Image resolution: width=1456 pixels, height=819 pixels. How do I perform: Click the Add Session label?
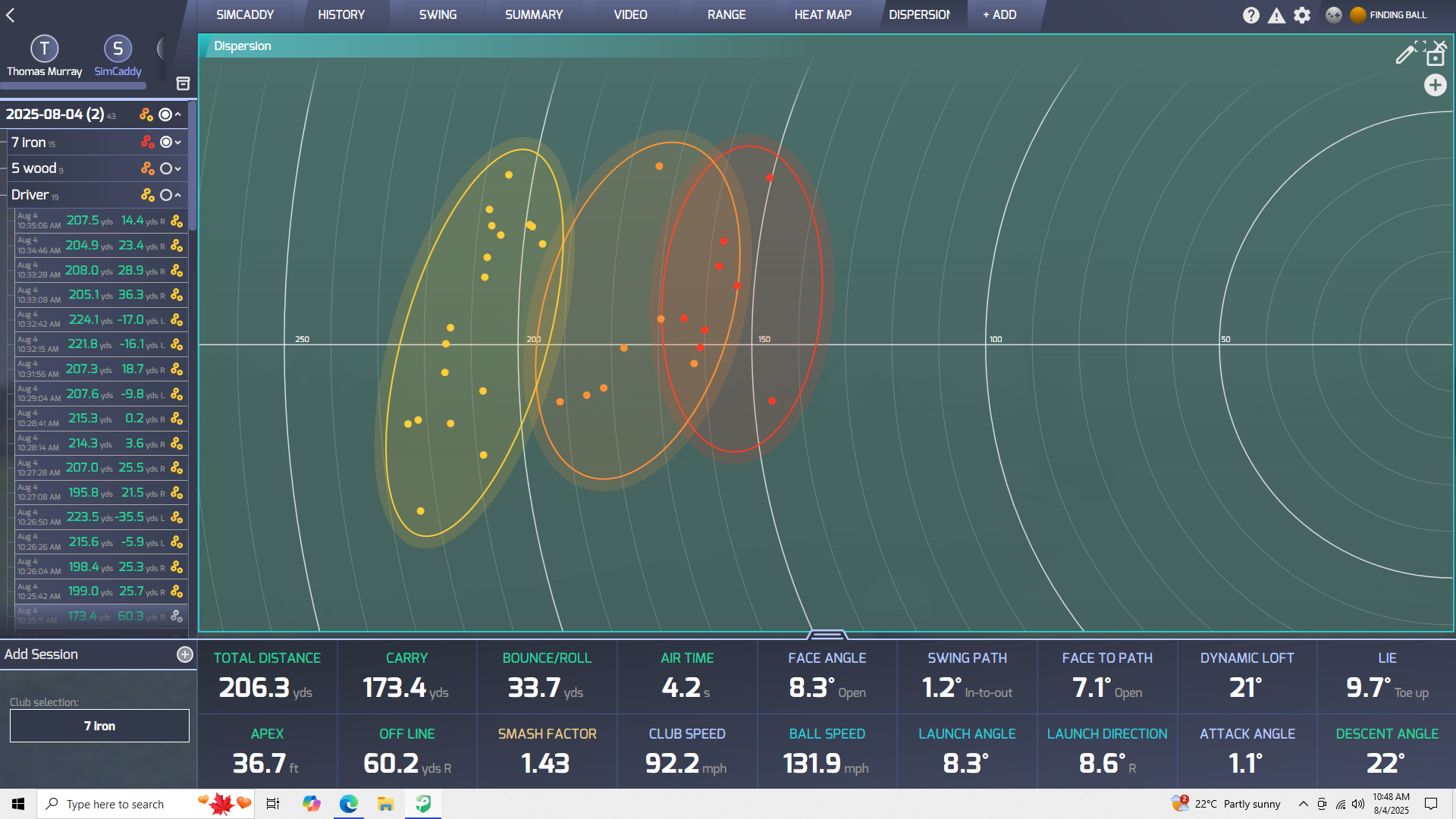click(41, 654)
